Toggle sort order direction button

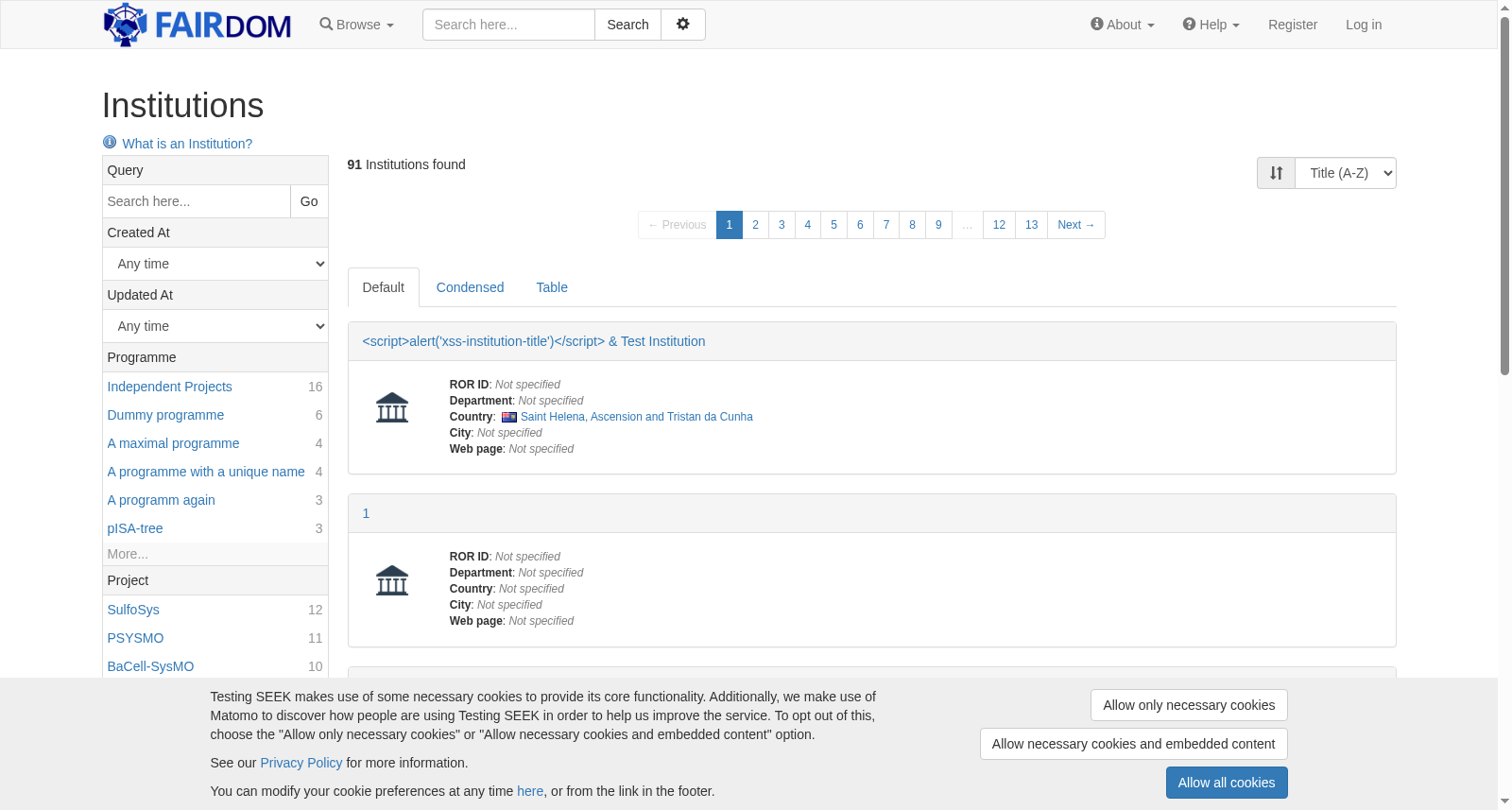pos(1277,173)
